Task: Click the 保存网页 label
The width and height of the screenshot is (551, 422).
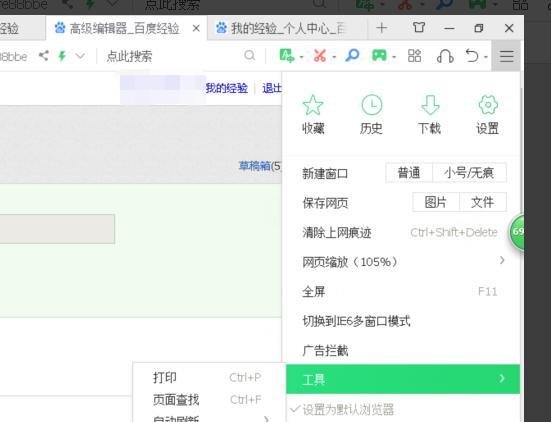Action: [325, 203]
